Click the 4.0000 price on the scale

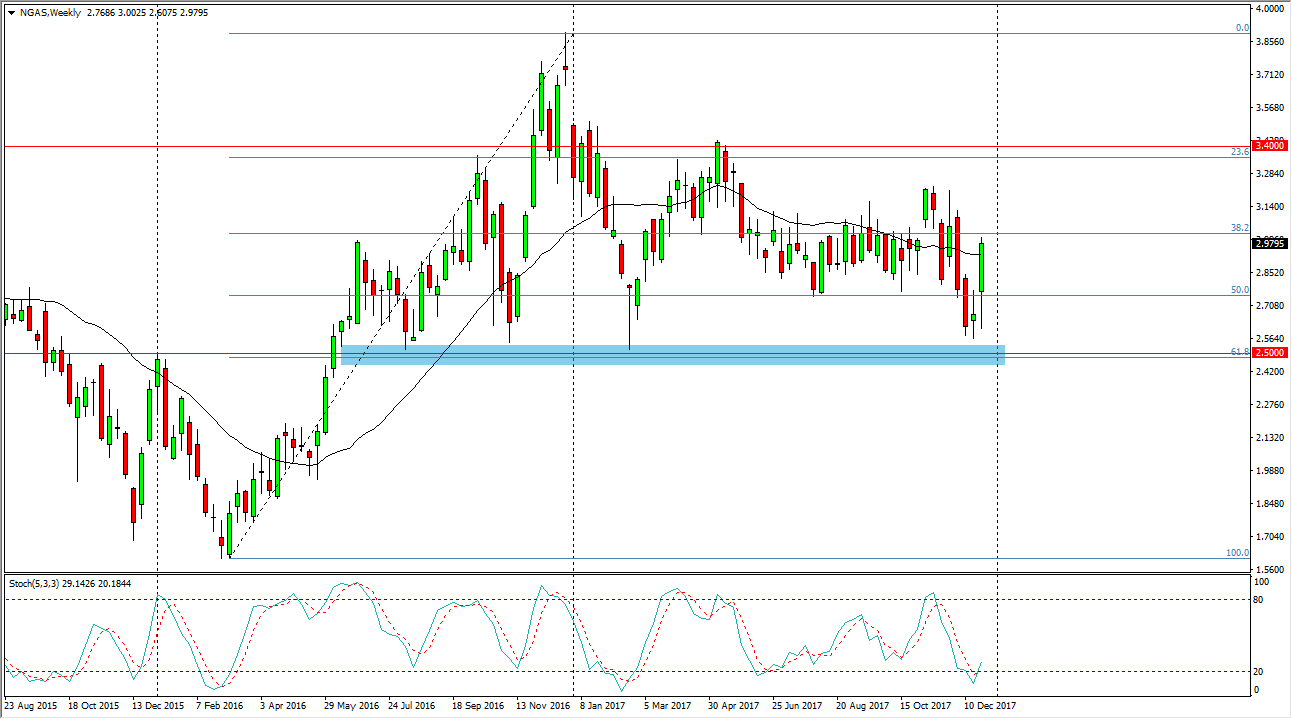tap(1269, 10)
